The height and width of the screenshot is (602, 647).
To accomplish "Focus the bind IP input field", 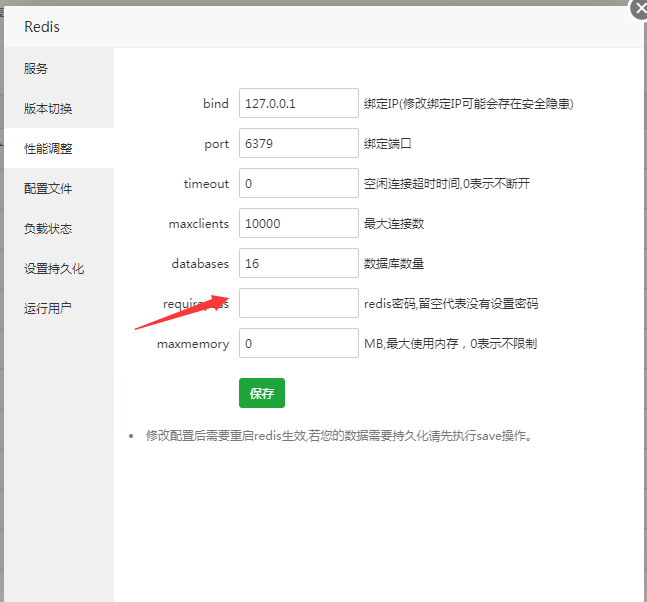I will (x=299, y=103).
